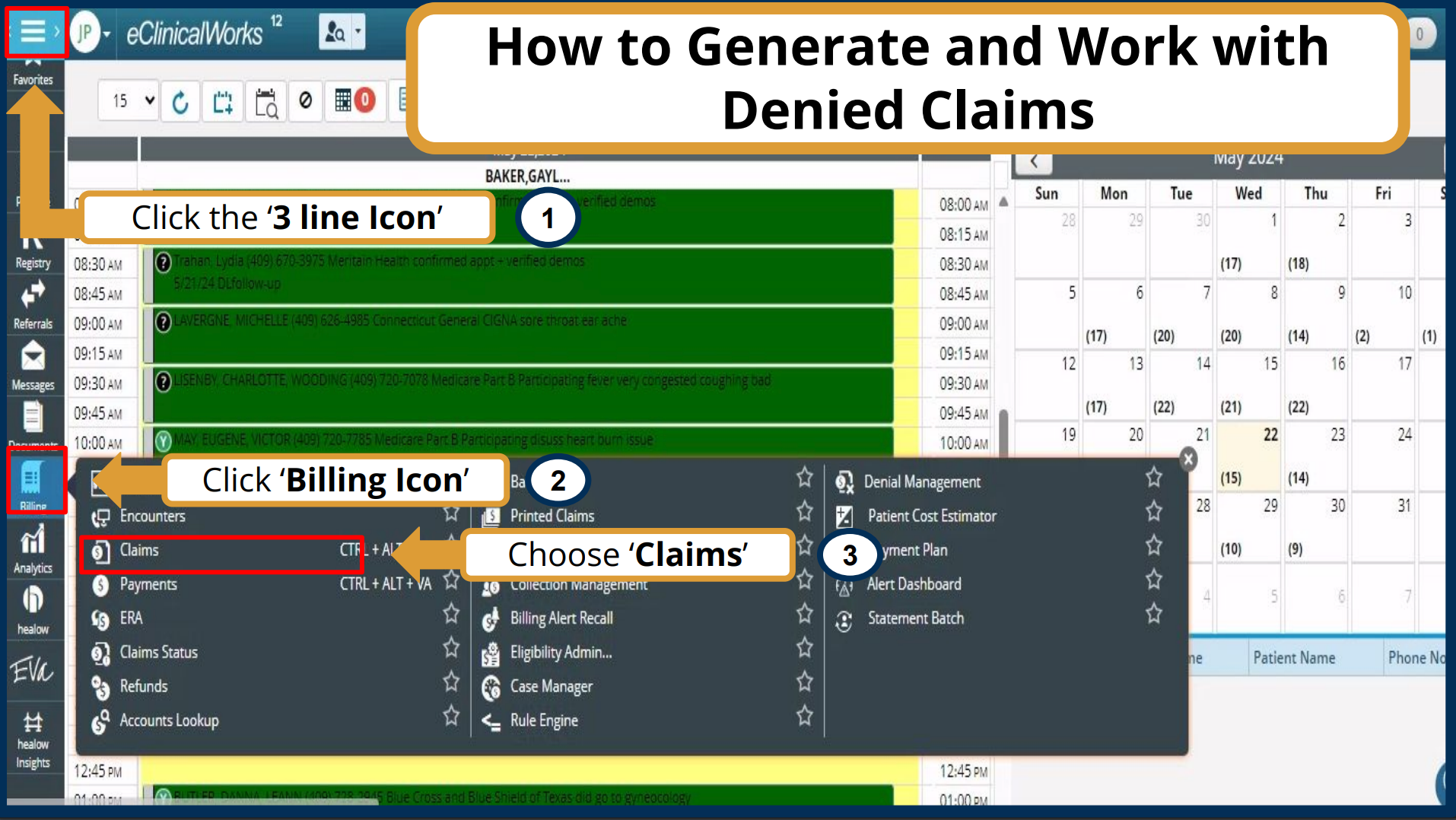Open the EVA assistant icon

point(32,670)
